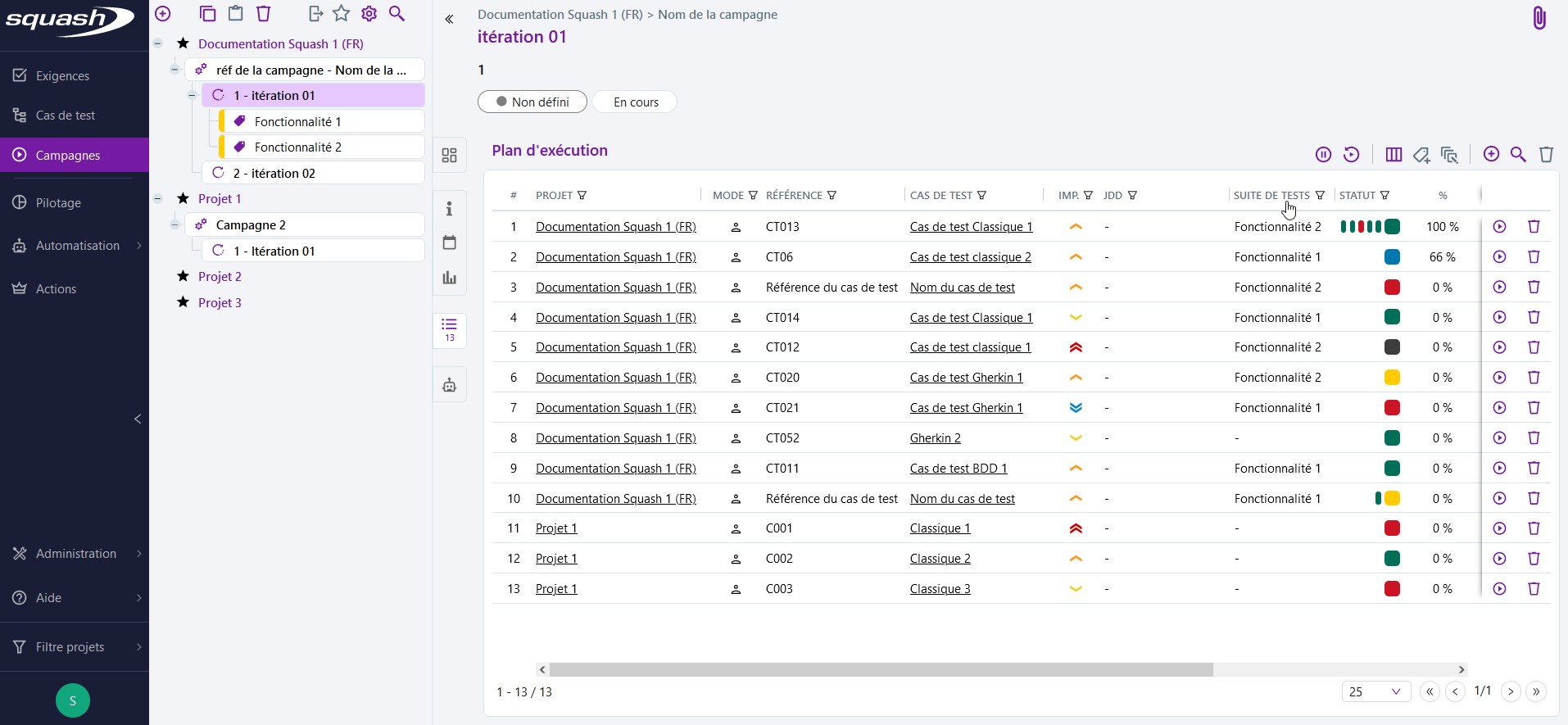Click the search icon in execution plan toolbar
Screen dimensions: 1568x725
[x=1518, y=154]
